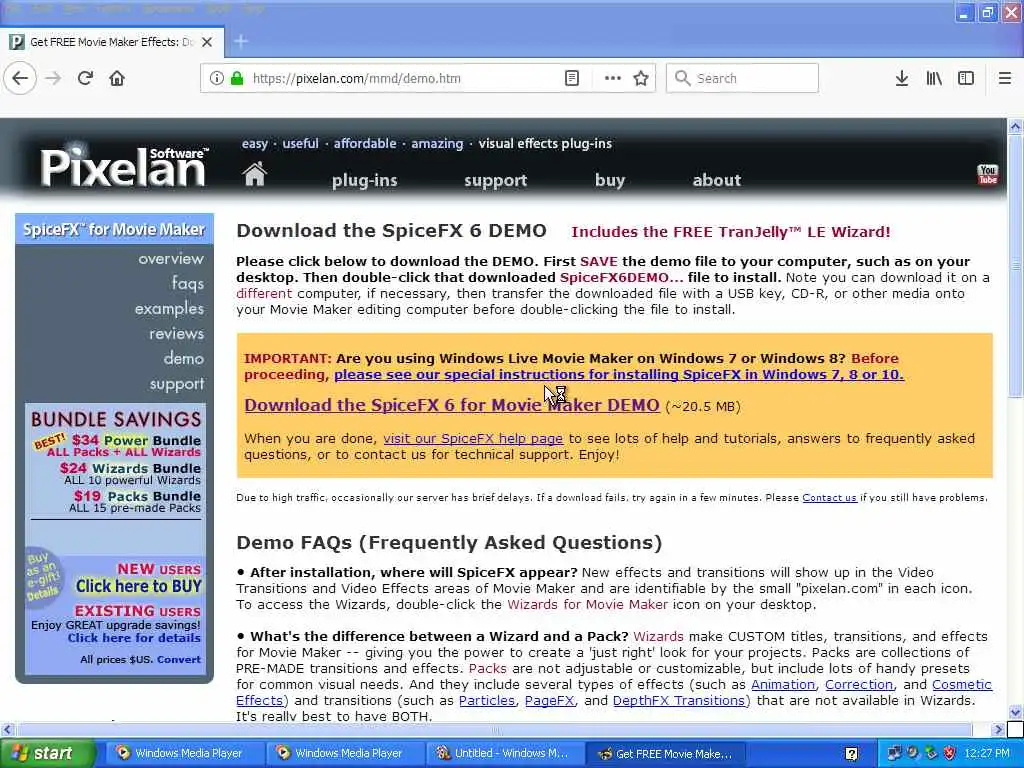The height and width of the screenshot is (768, 1024).
Task: Go to browser Home icon
Action: pyautogui.click(x=117, y=78)
